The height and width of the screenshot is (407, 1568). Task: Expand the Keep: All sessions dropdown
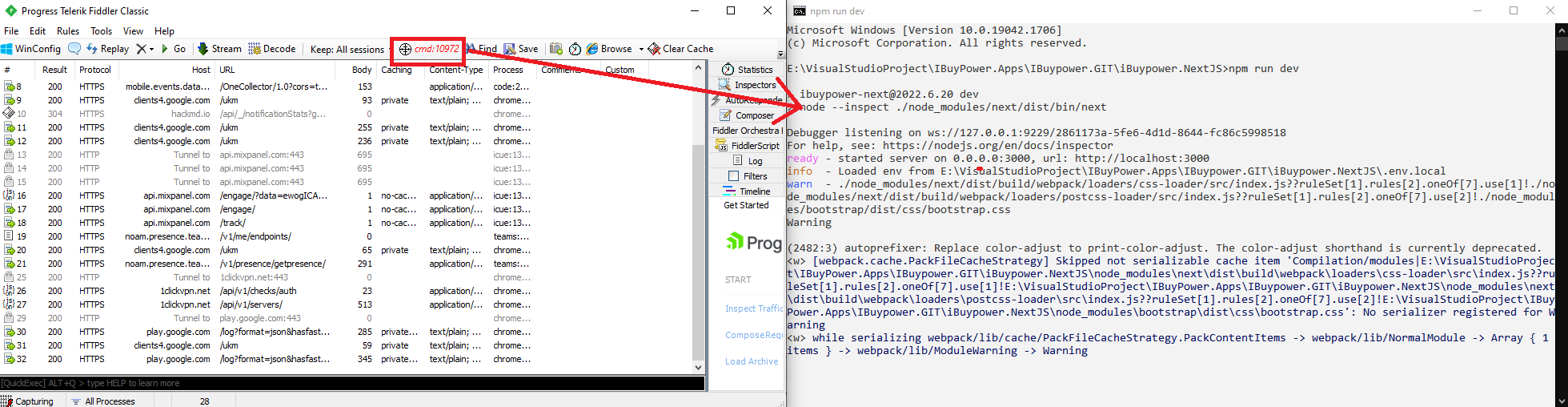pyautogui.click(x=347, y=49)
